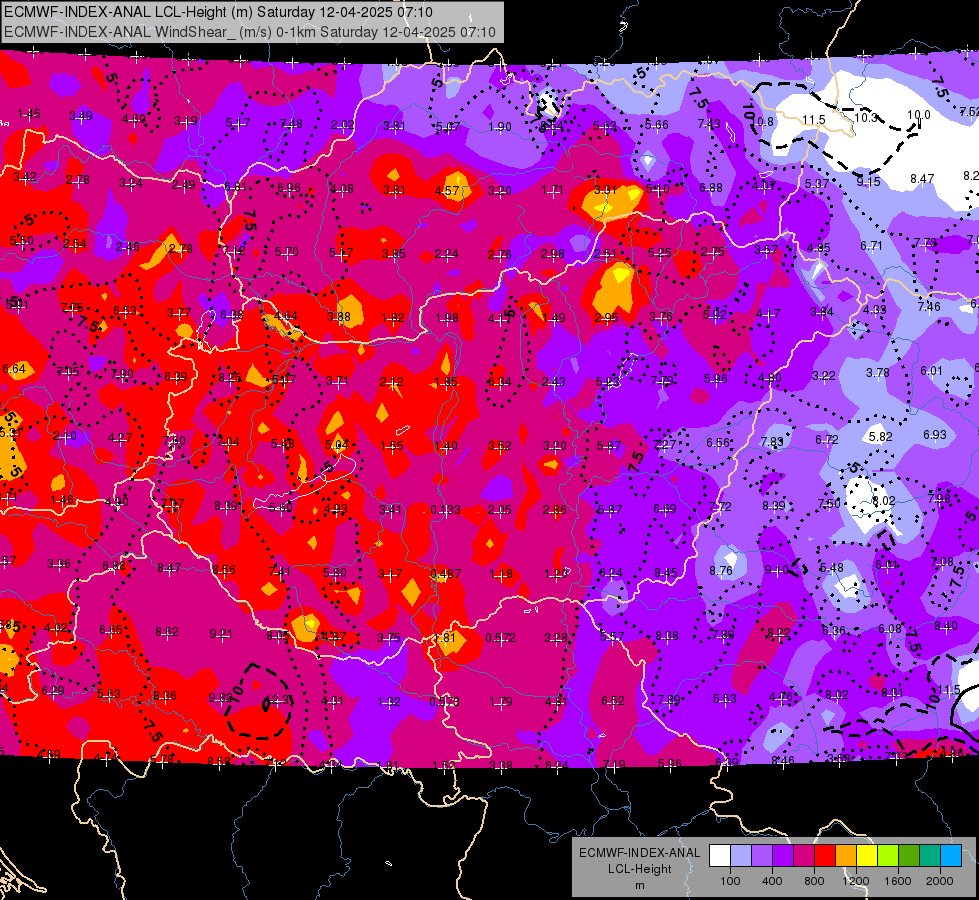979x900 pixels.
Task: Click the grid value 8.76
Action: pyautogui.click(x=721, y=570)
